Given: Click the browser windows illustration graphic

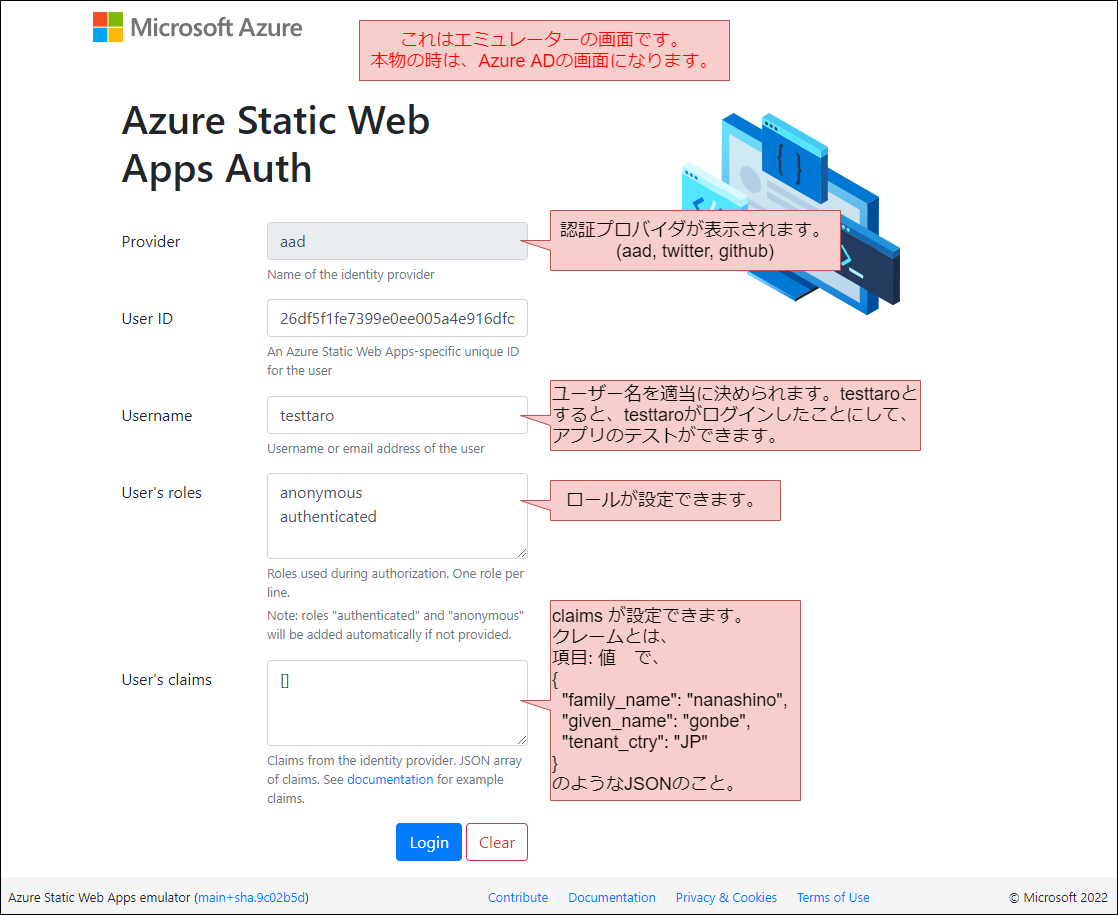Looking at the screenshot, I should click(x=791, y=213).
